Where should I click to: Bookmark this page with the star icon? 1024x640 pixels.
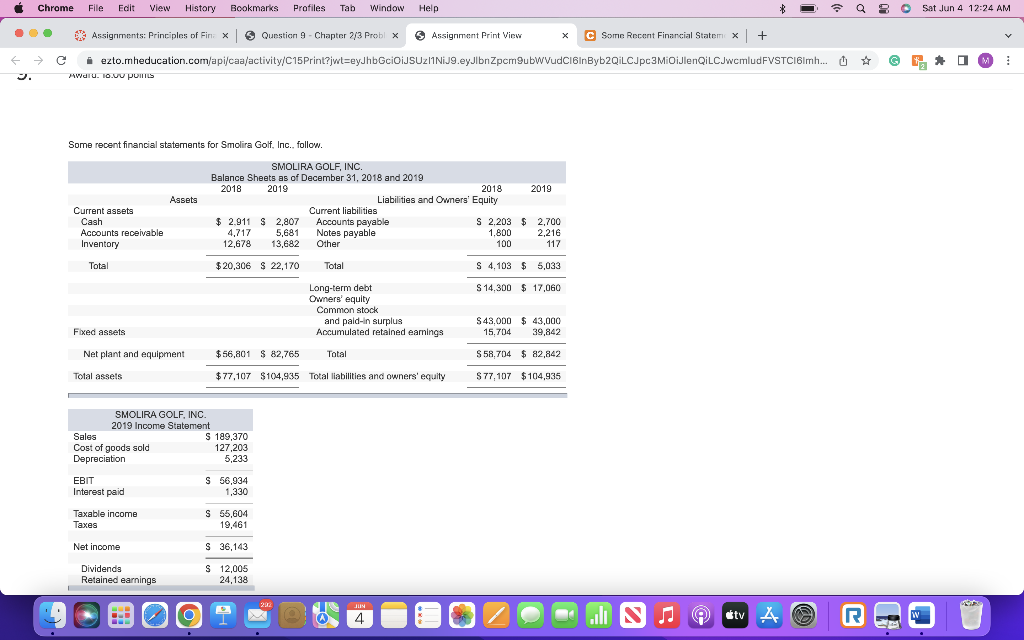tap(866, 61)
